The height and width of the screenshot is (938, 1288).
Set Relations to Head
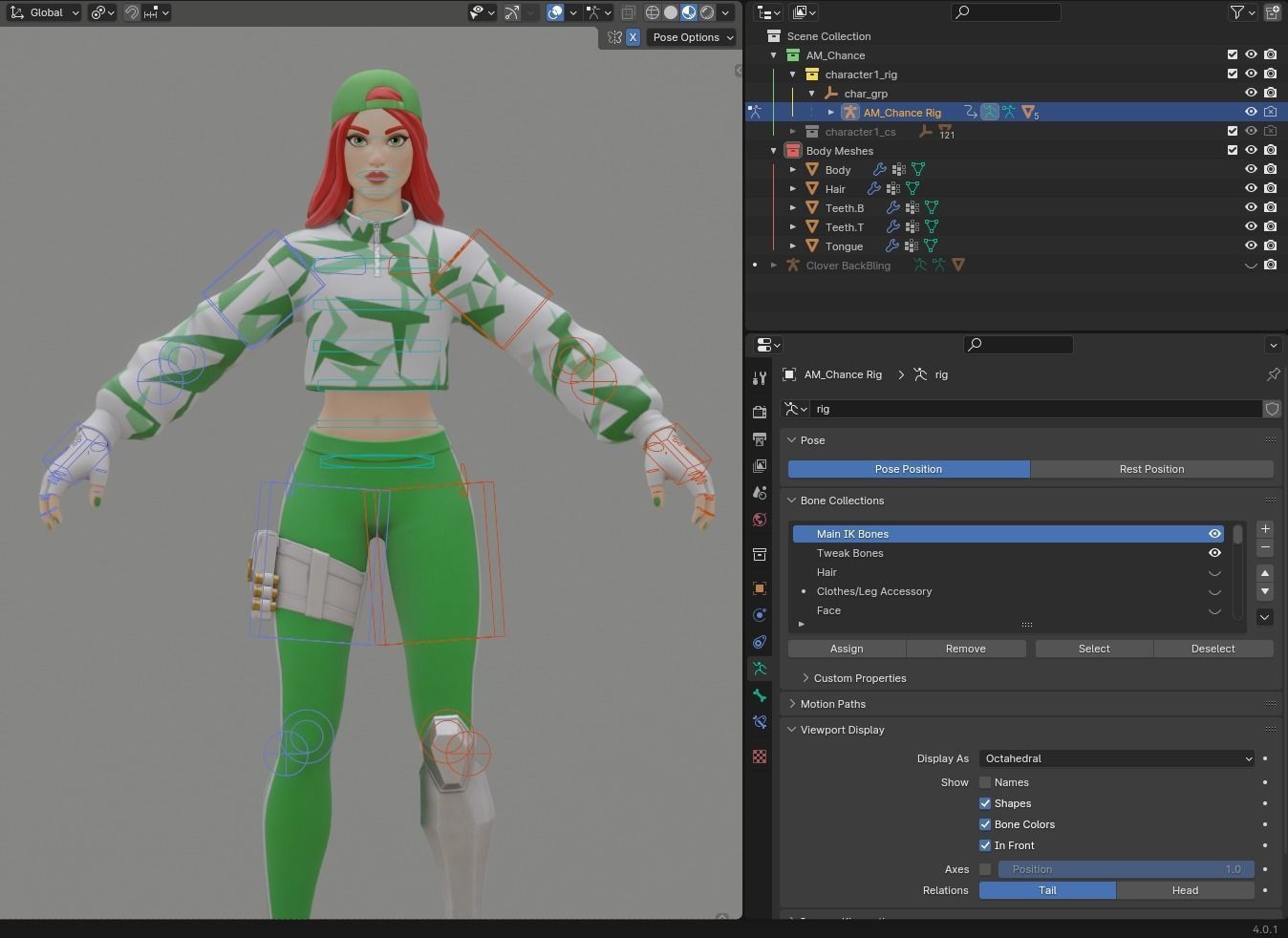1185,890
